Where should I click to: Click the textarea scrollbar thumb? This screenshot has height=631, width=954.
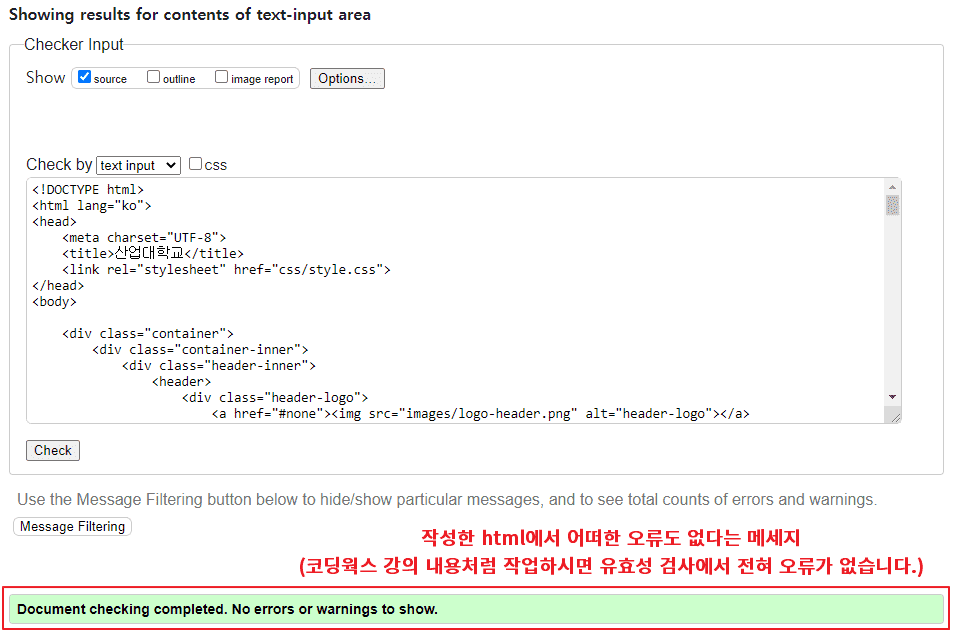pyautogui.click(x=892, y=205)
